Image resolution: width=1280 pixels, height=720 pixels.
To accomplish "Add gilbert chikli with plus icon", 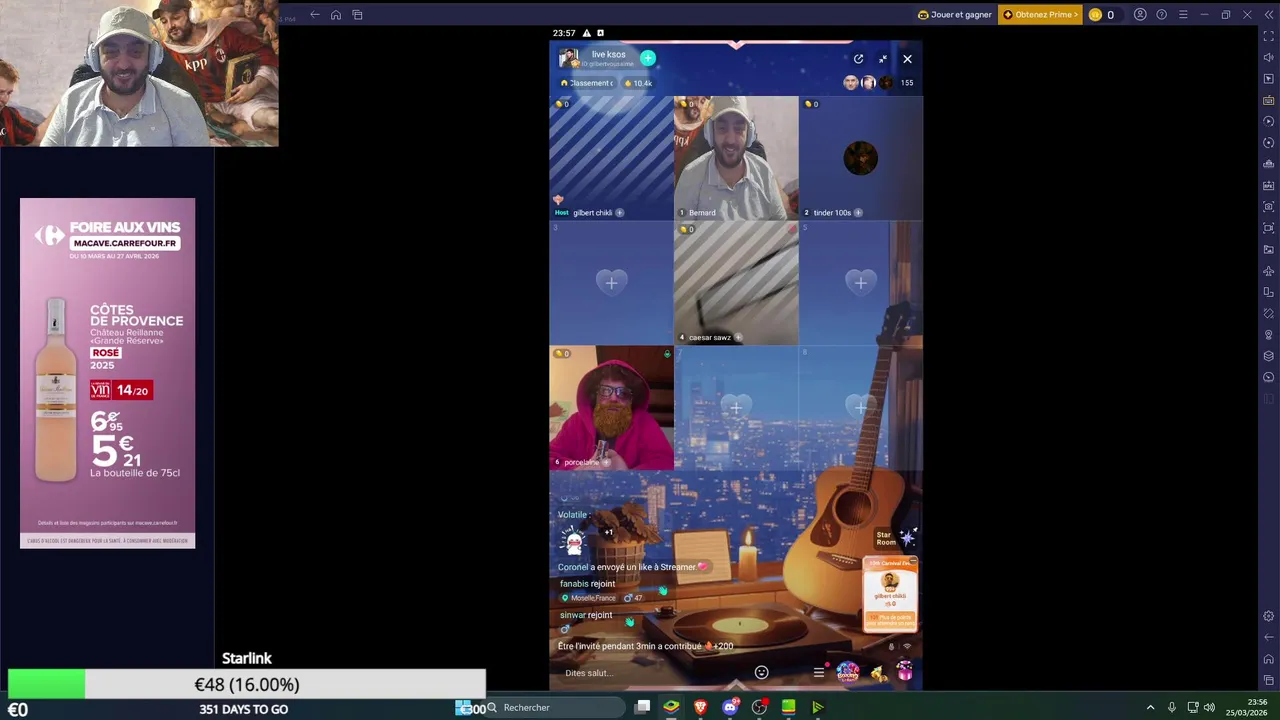I will 619,213.
